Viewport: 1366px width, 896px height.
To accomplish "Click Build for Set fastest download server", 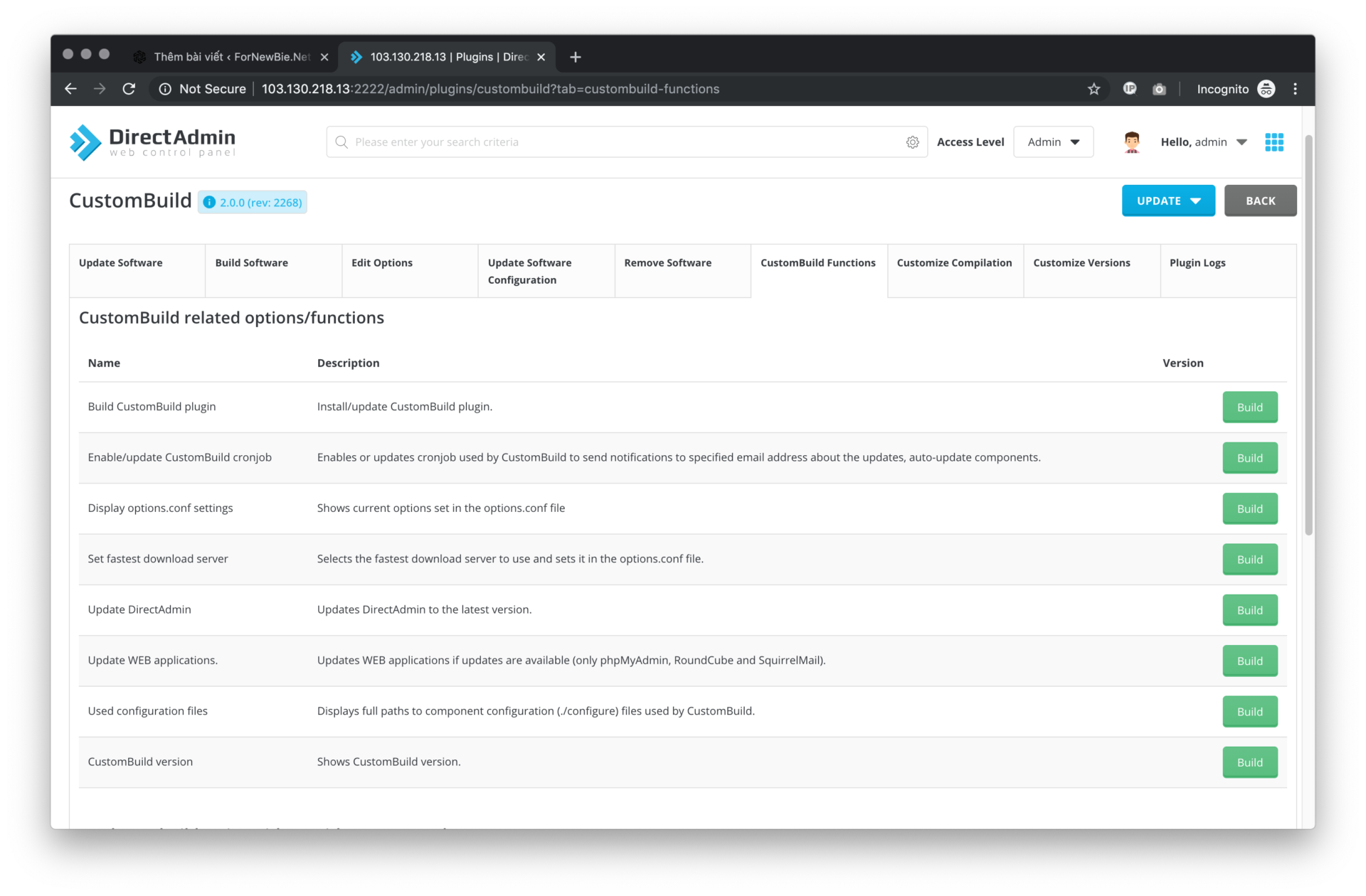I will click(x=1249, y=560).
